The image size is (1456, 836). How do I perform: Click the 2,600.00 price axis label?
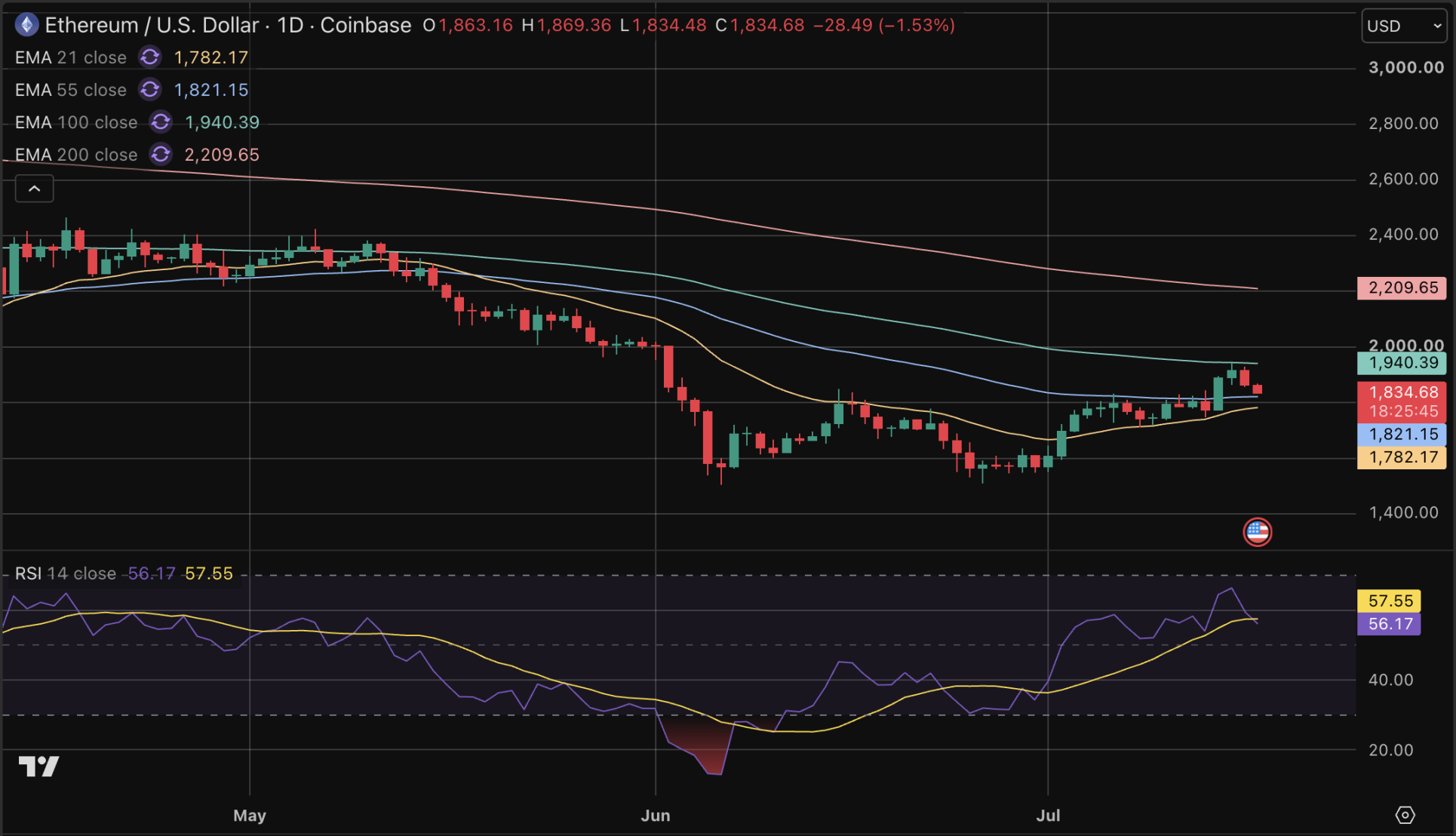point(1403,180)
